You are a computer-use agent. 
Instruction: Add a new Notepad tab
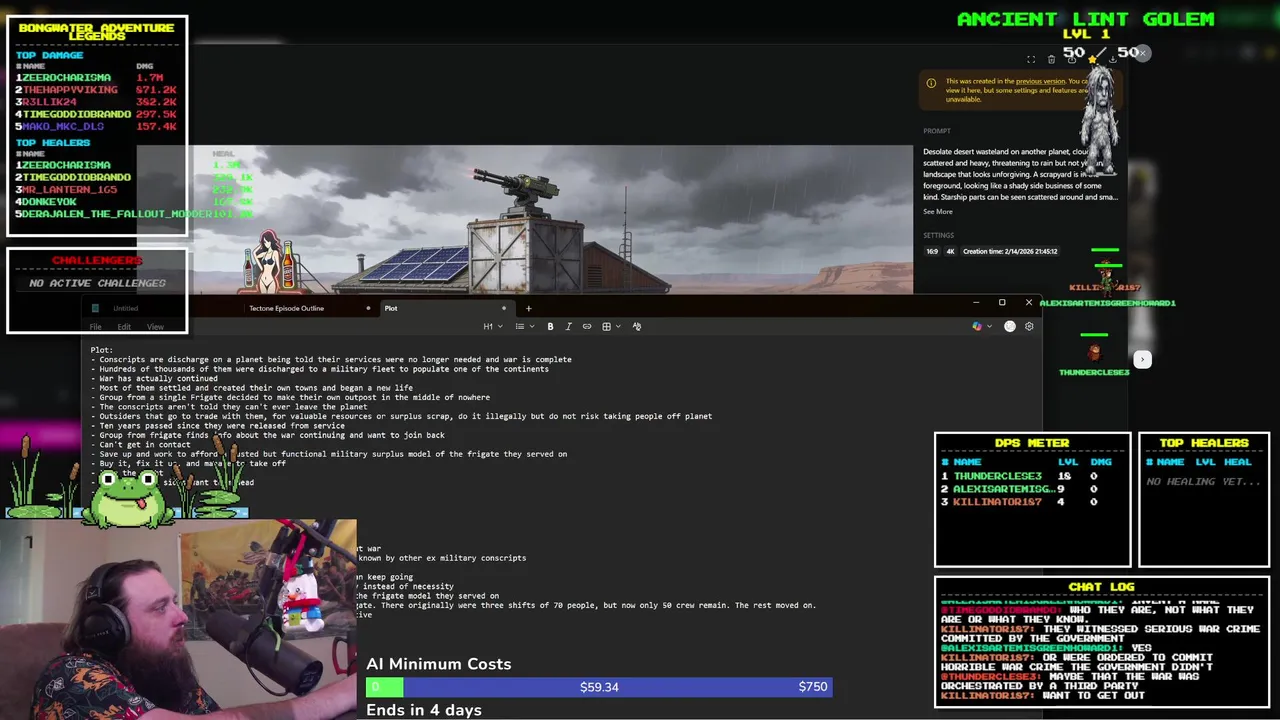(528, 308)
